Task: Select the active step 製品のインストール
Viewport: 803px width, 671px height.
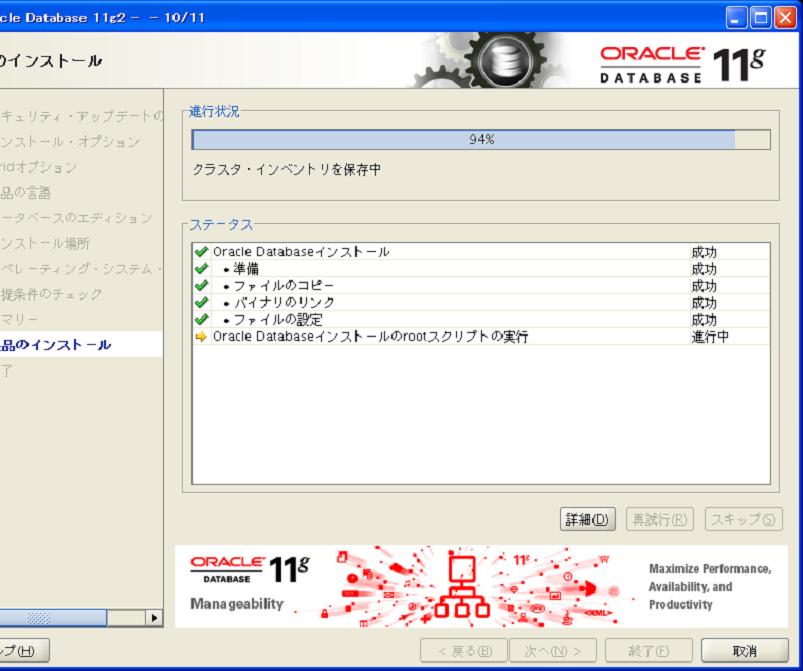Action: tap(55, 345)
